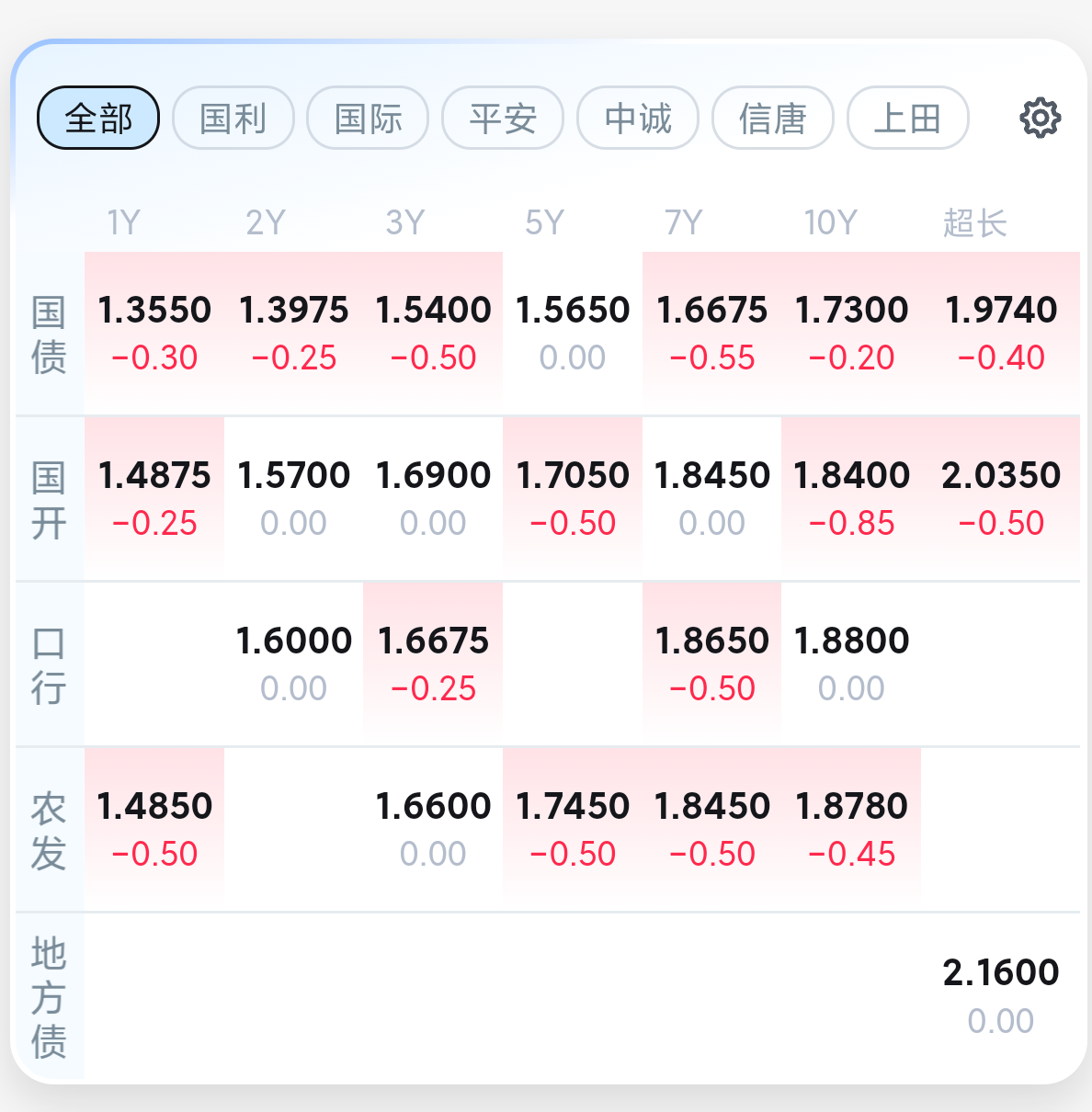Choose the 中诚 broker tab

click(638, 118)
